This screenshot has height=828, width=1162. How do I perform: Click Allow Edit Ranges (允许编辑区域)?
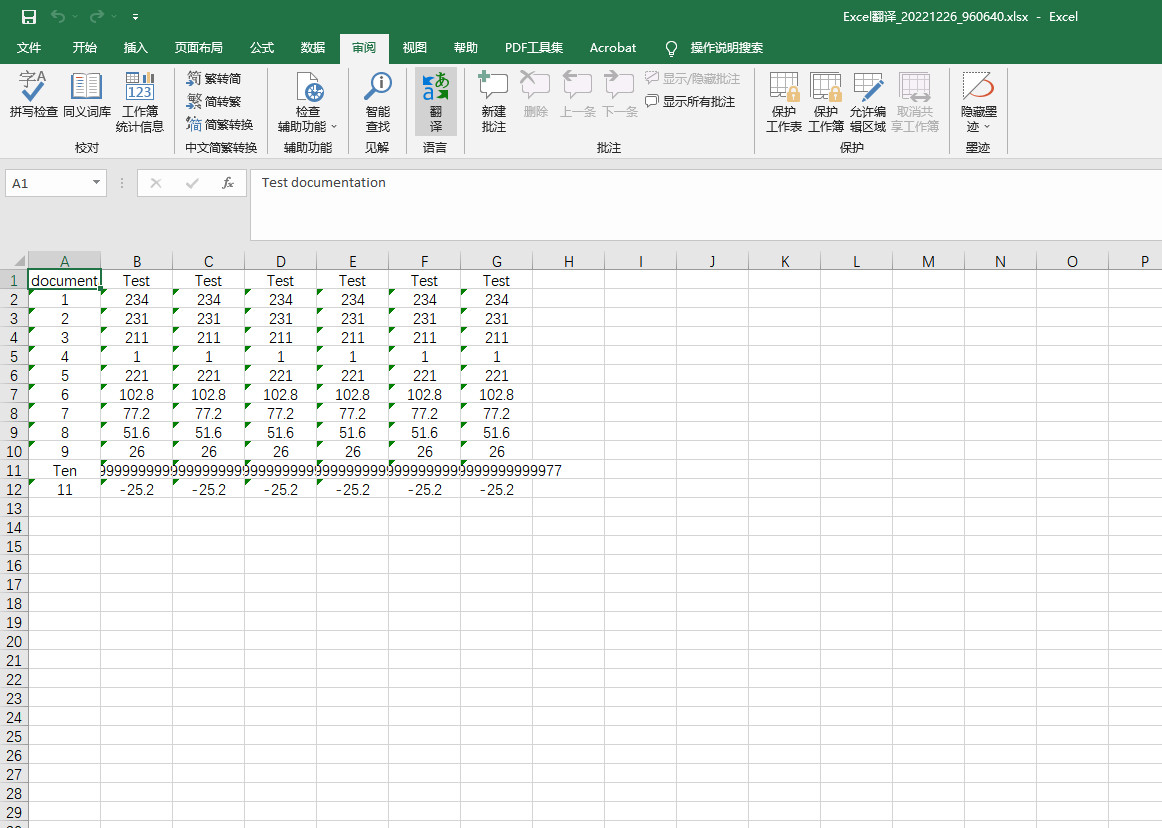[x=868, y=102]
